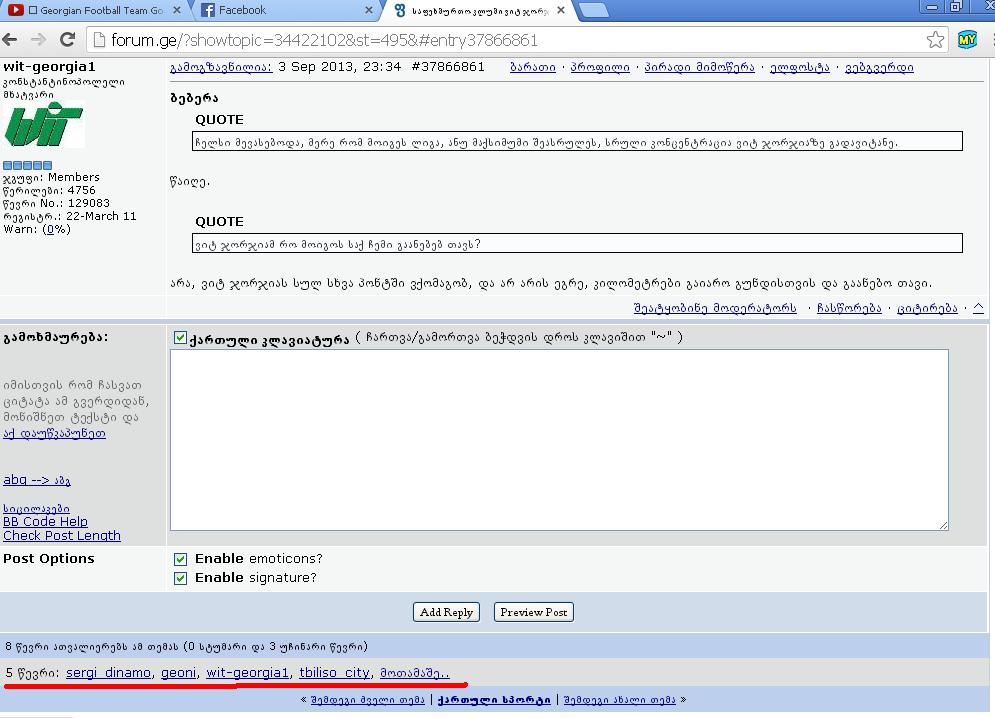The width and height of the screenshot is (995, 718).
Task: Click the post number #37866861
Action: pos(448,67)
